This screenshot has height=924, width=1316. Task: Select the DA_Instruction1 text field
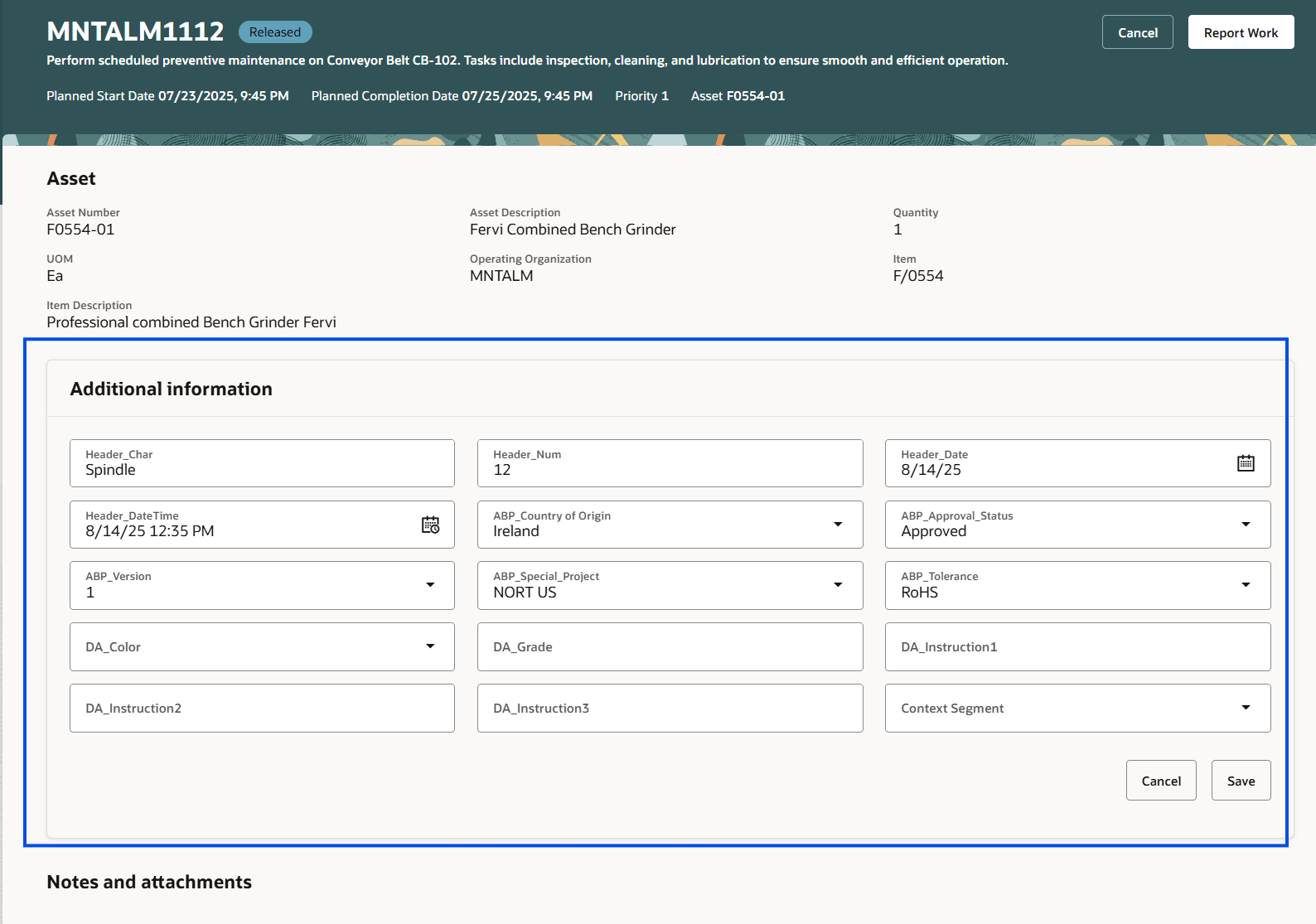click(1077, 647)
